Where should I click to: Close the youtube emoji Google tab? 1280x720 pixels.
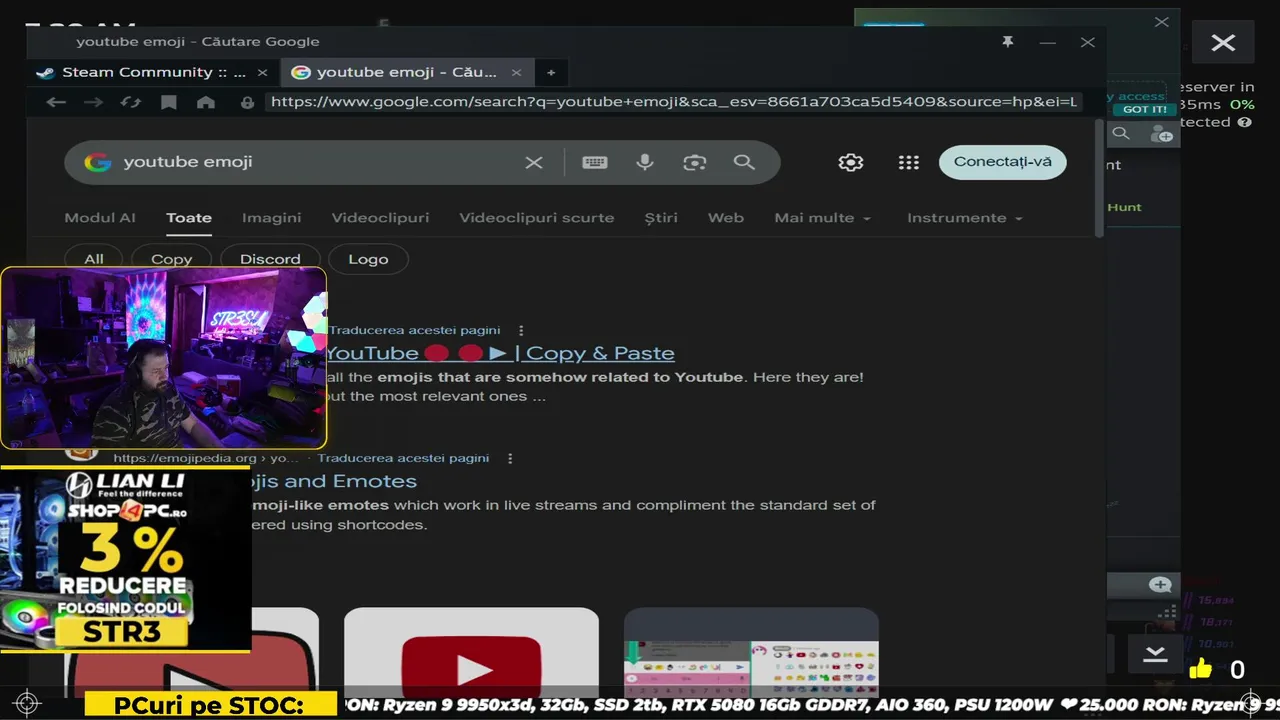pyautogui.click(x=516, y=72)
